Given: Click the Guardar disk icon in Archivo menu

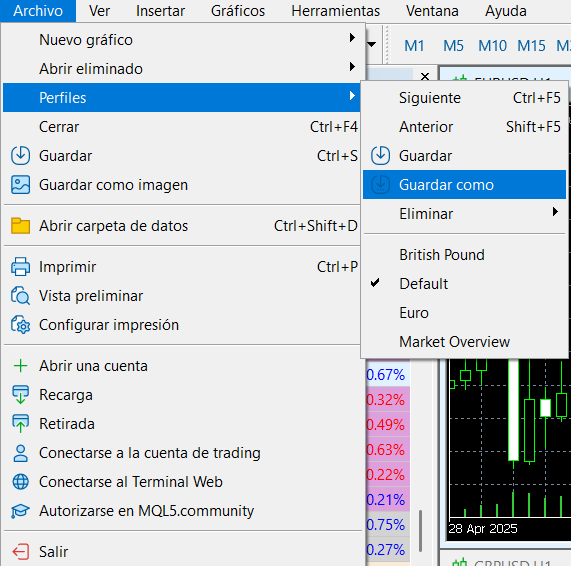Looking at the screenshot, I should click(x=20, y=156).
